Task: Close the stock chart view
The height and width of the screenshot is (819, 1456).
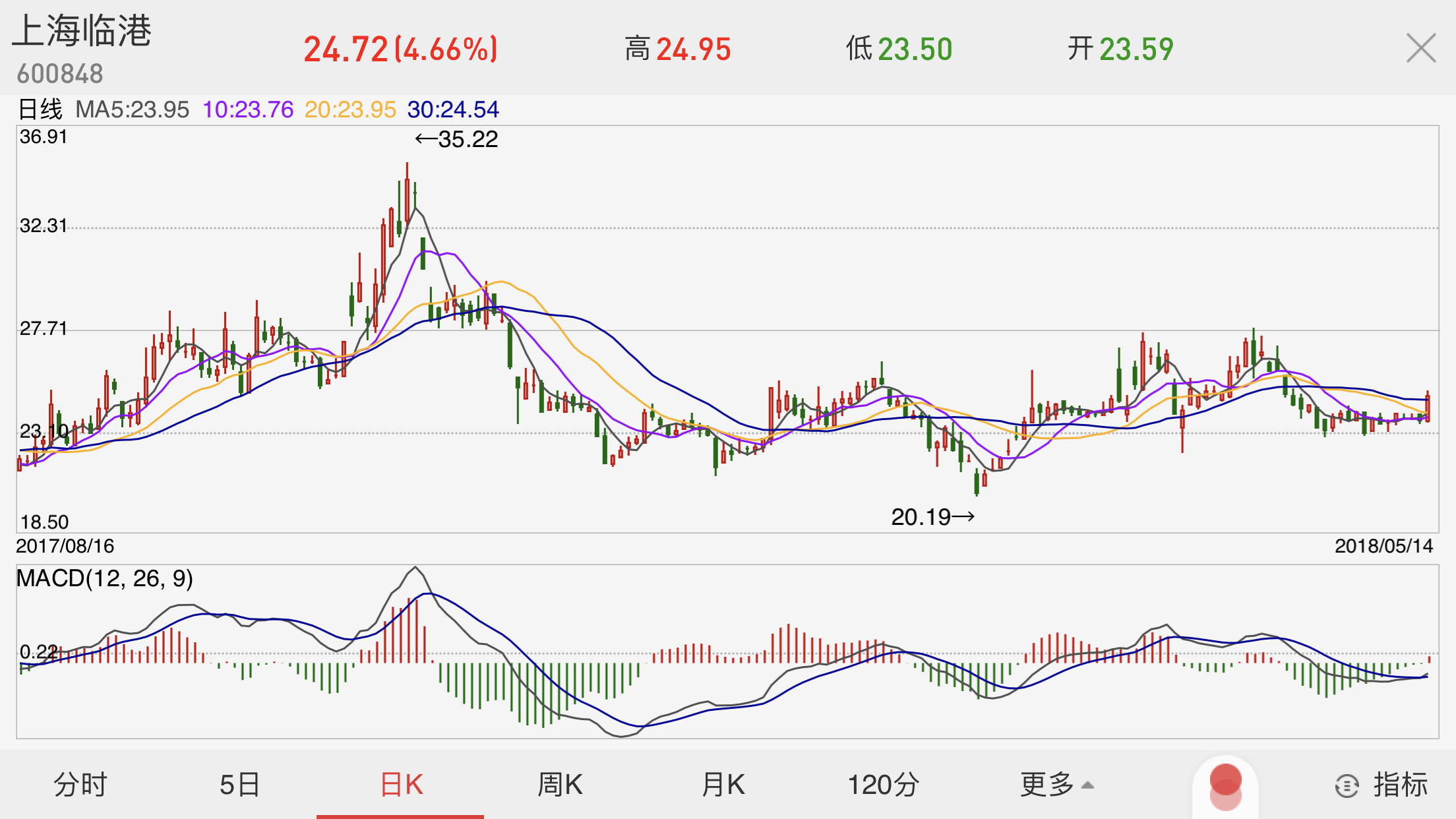Action: [x=1420, y=48]
